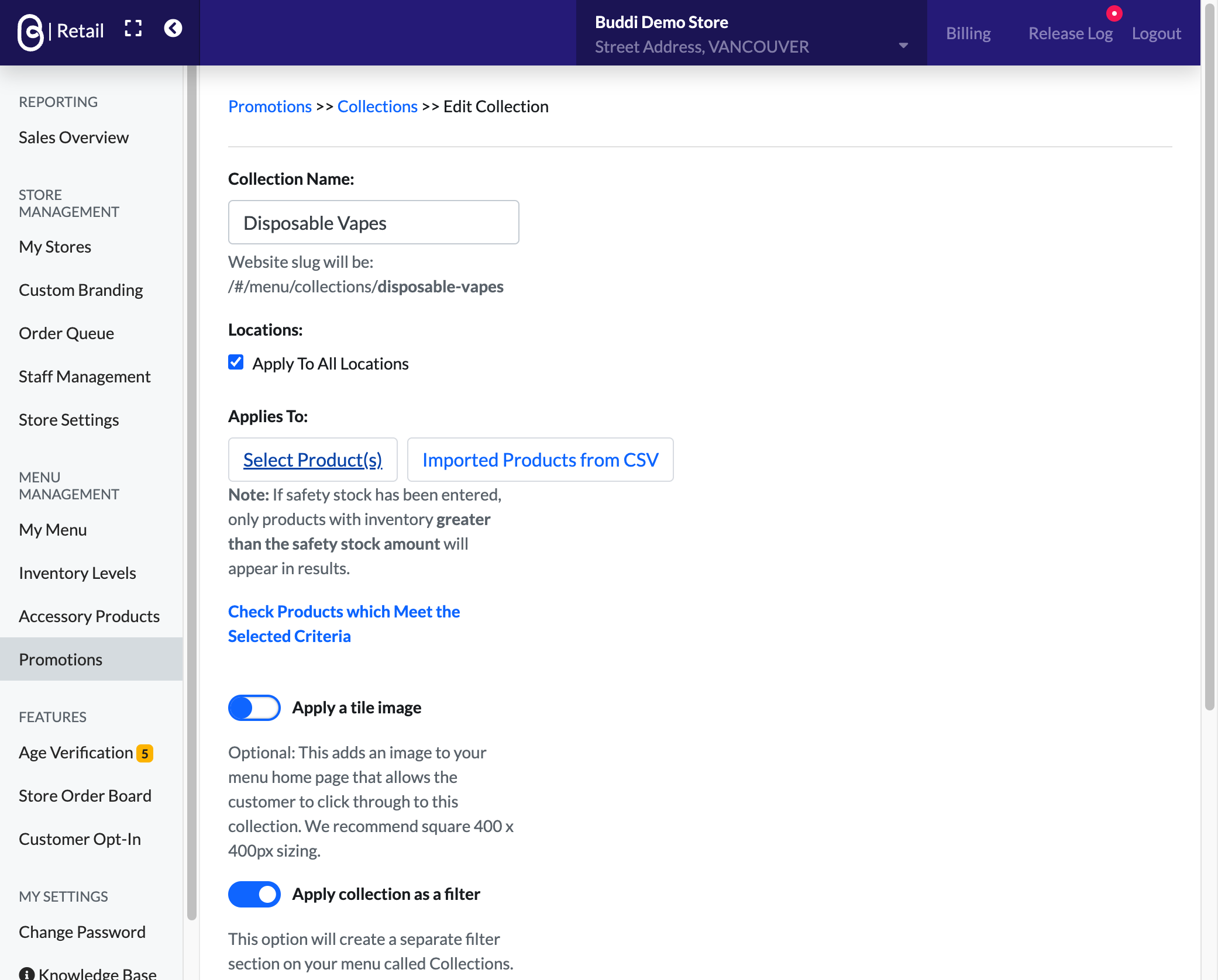This screenshot has width=1218, height=980.
Task: Open Store Settings sidebar item
Action: click(68, 420)
